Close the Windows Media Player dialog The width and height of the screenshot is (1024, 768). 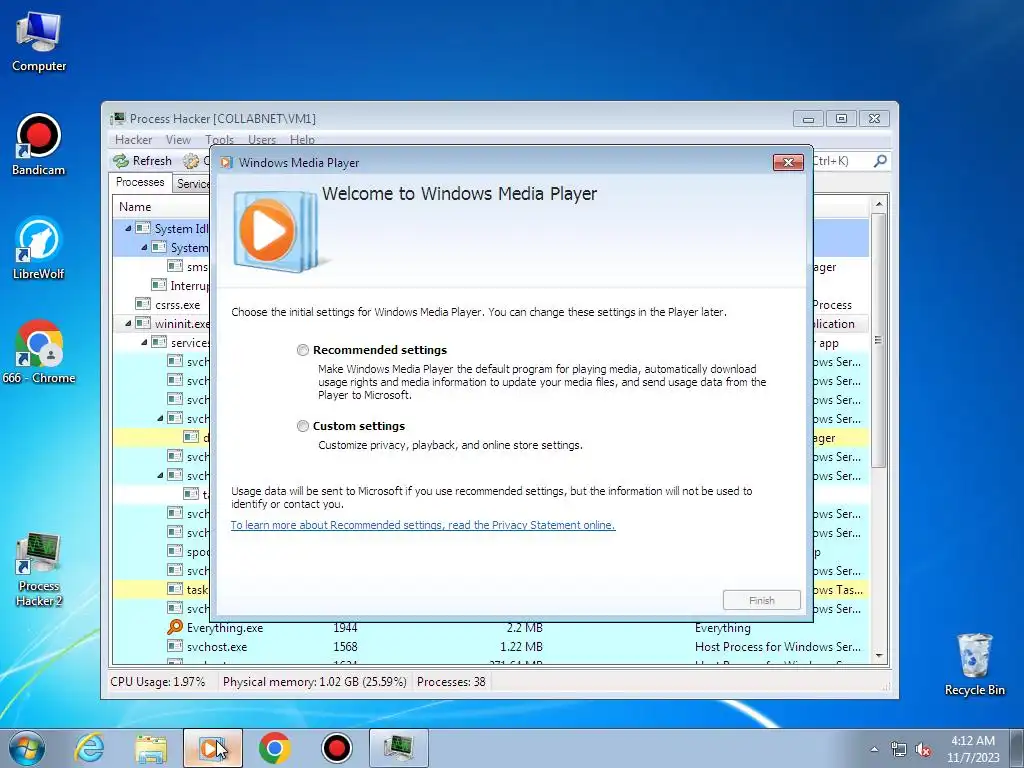pos(788,163)
